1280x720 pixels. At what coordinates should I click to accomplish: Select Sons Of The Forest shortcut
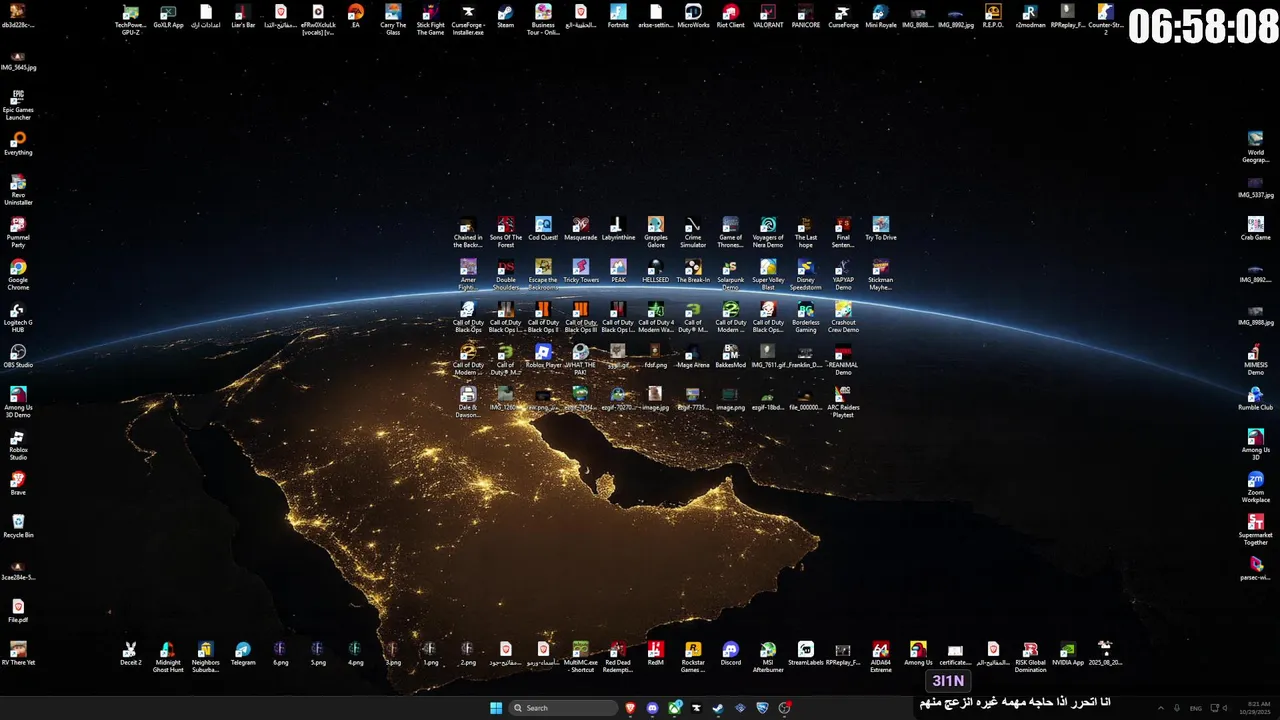(x=506, y=232)
